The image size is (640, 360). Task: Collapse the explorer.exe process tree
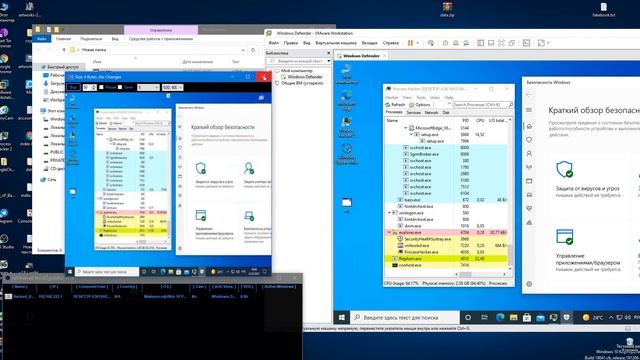pos(389,233)
